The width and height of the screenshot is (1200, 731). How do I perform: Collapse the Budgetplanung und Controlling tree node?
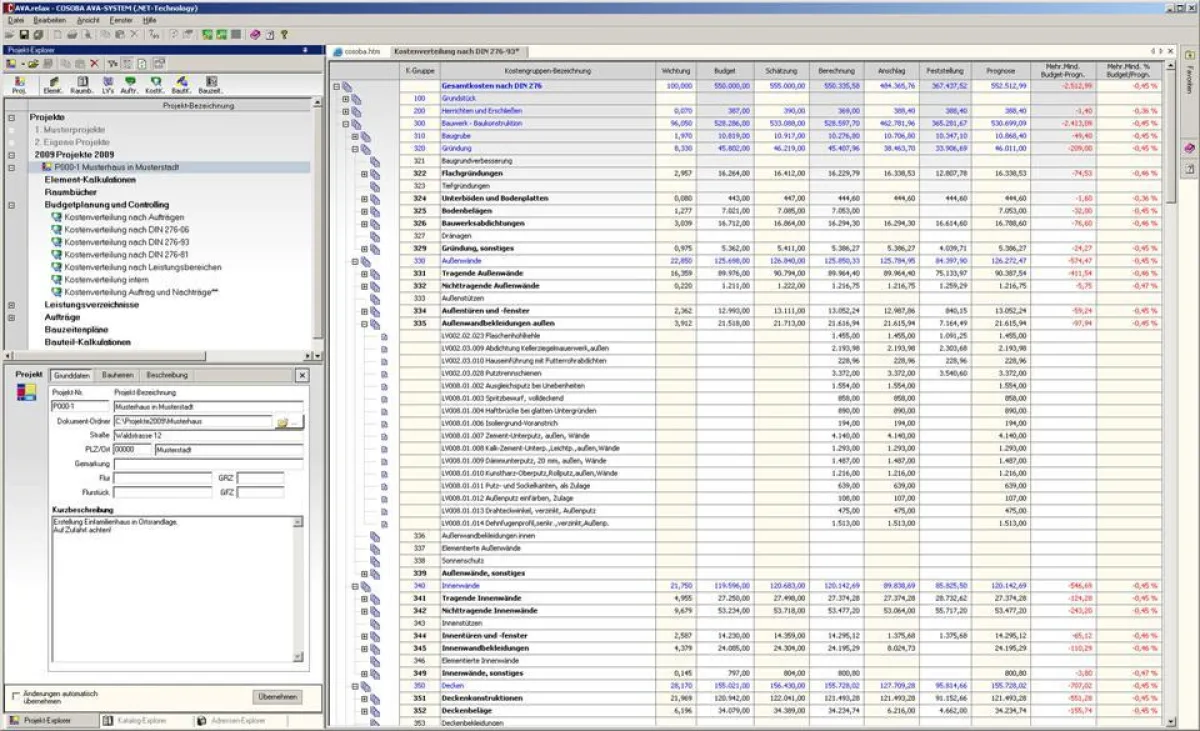tap(12, 204)
